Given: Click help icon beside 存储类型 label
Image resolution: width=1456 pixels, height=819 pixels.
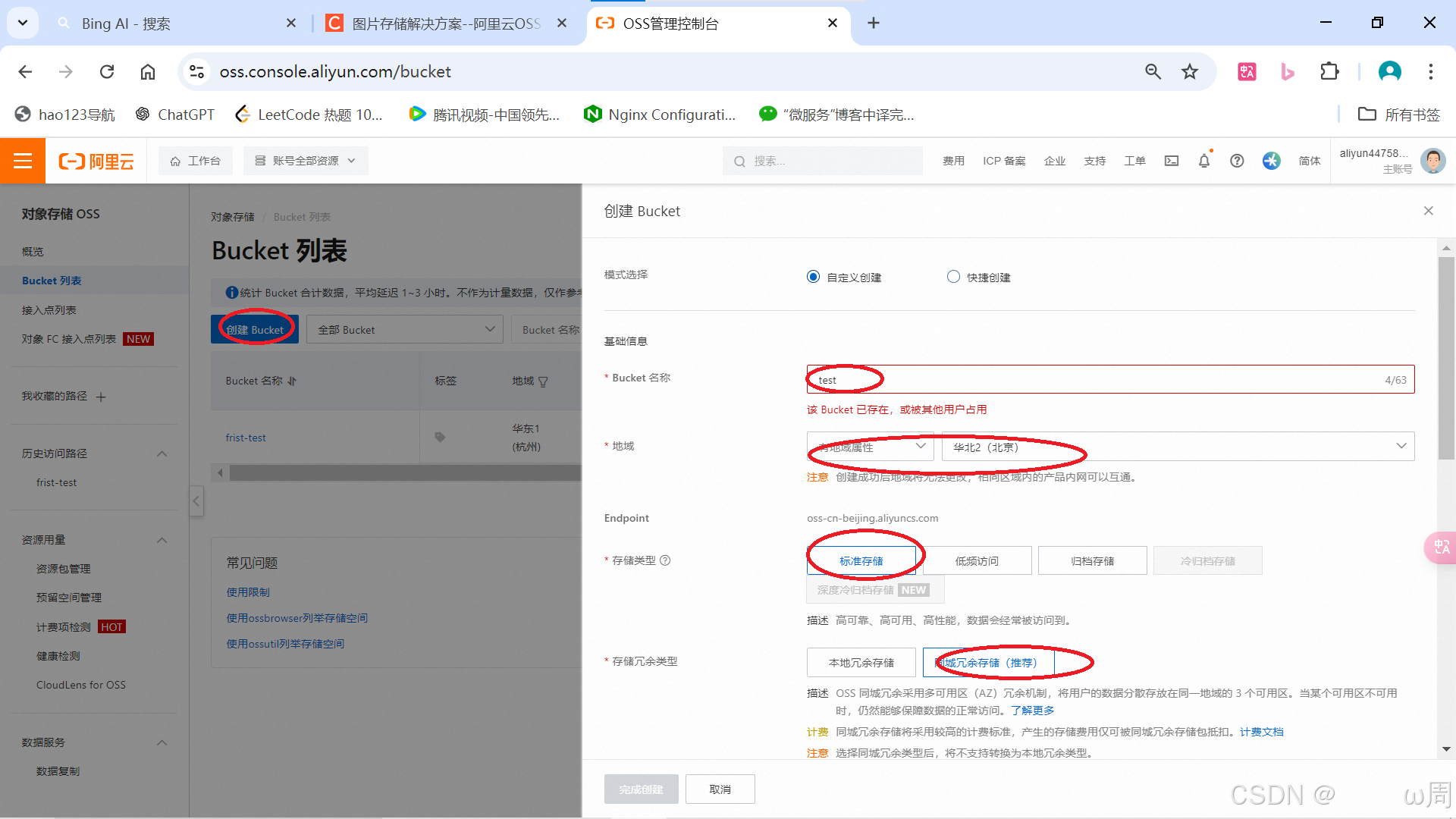Looking at the screenshot, I should click(x=665, y=560).
